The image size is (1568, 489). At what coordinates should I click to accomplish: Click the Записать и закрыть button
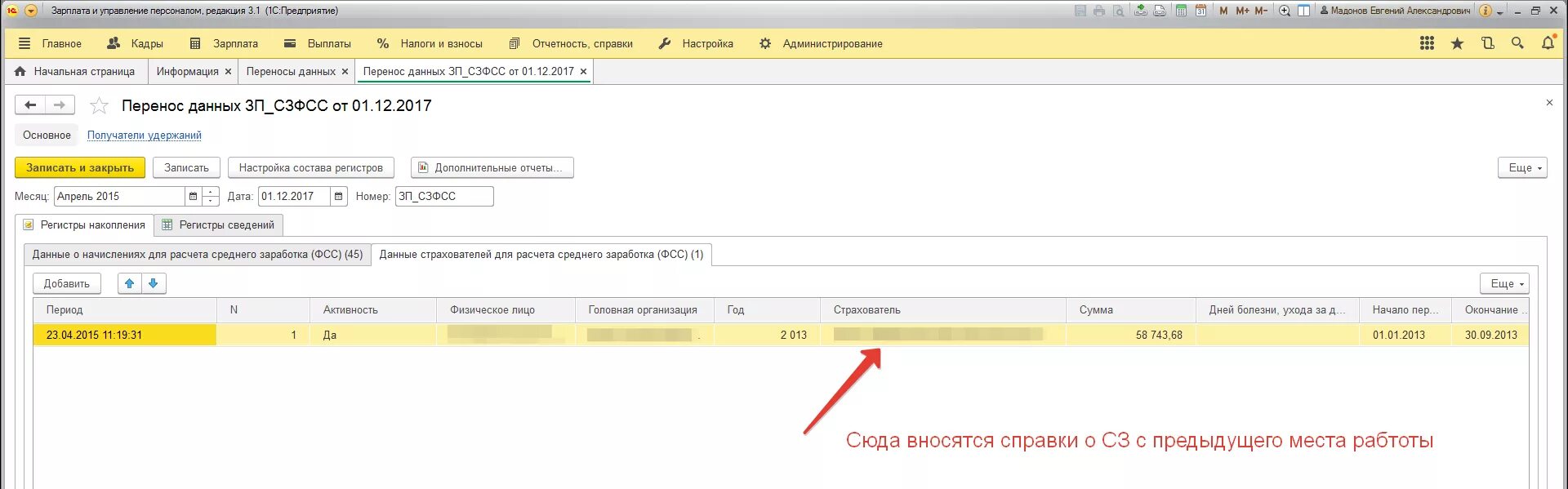coord(80,167)
